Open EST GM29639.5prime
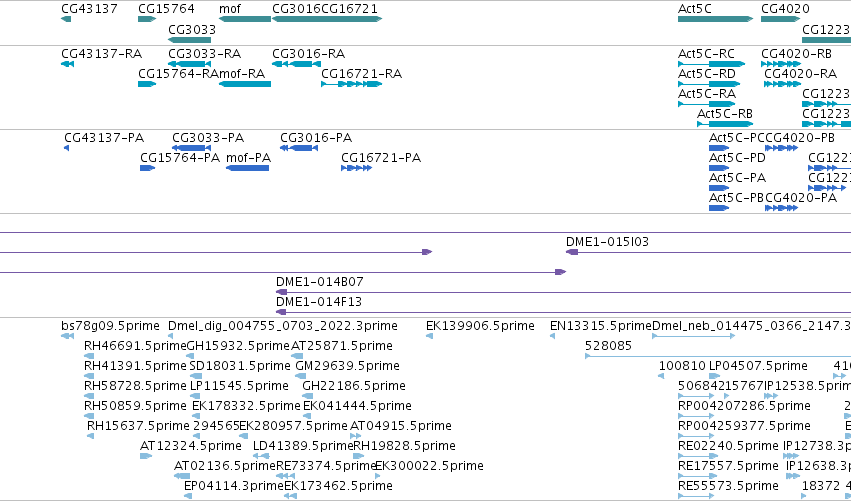 [x=301, y=377]
